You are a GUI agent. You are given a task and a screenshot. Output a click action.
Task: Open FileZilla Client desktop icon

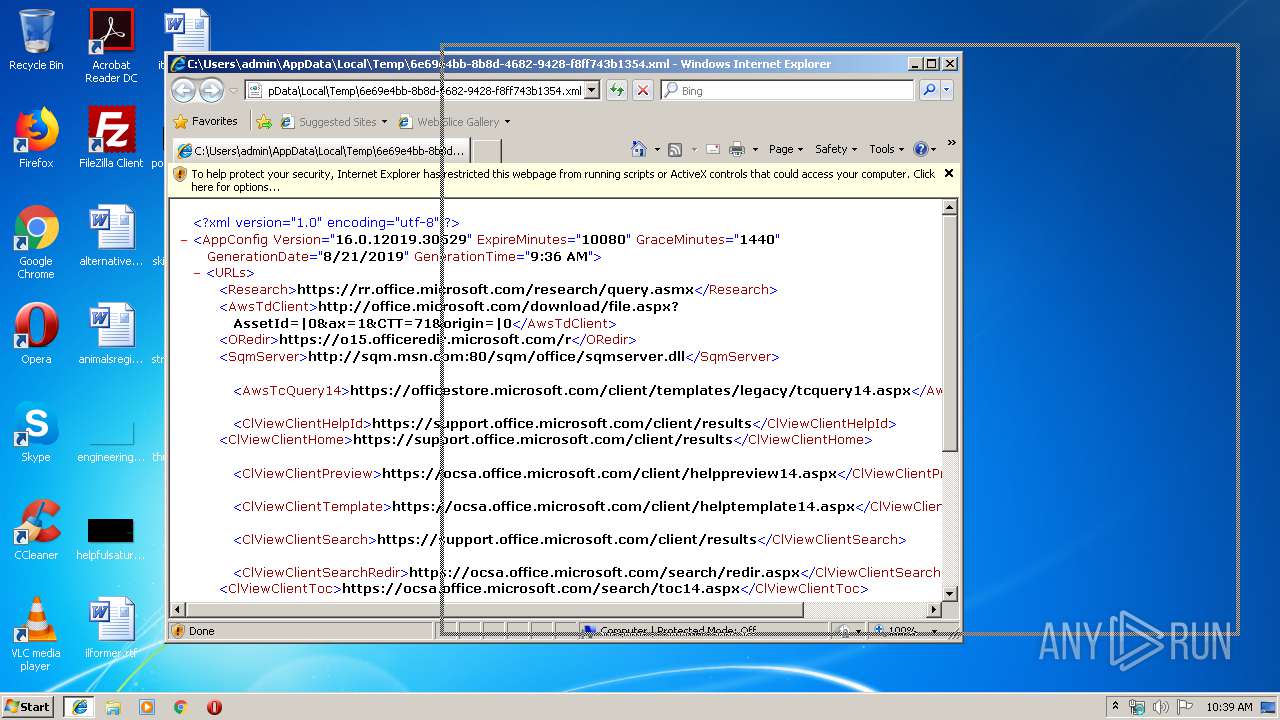pos(111,138)
